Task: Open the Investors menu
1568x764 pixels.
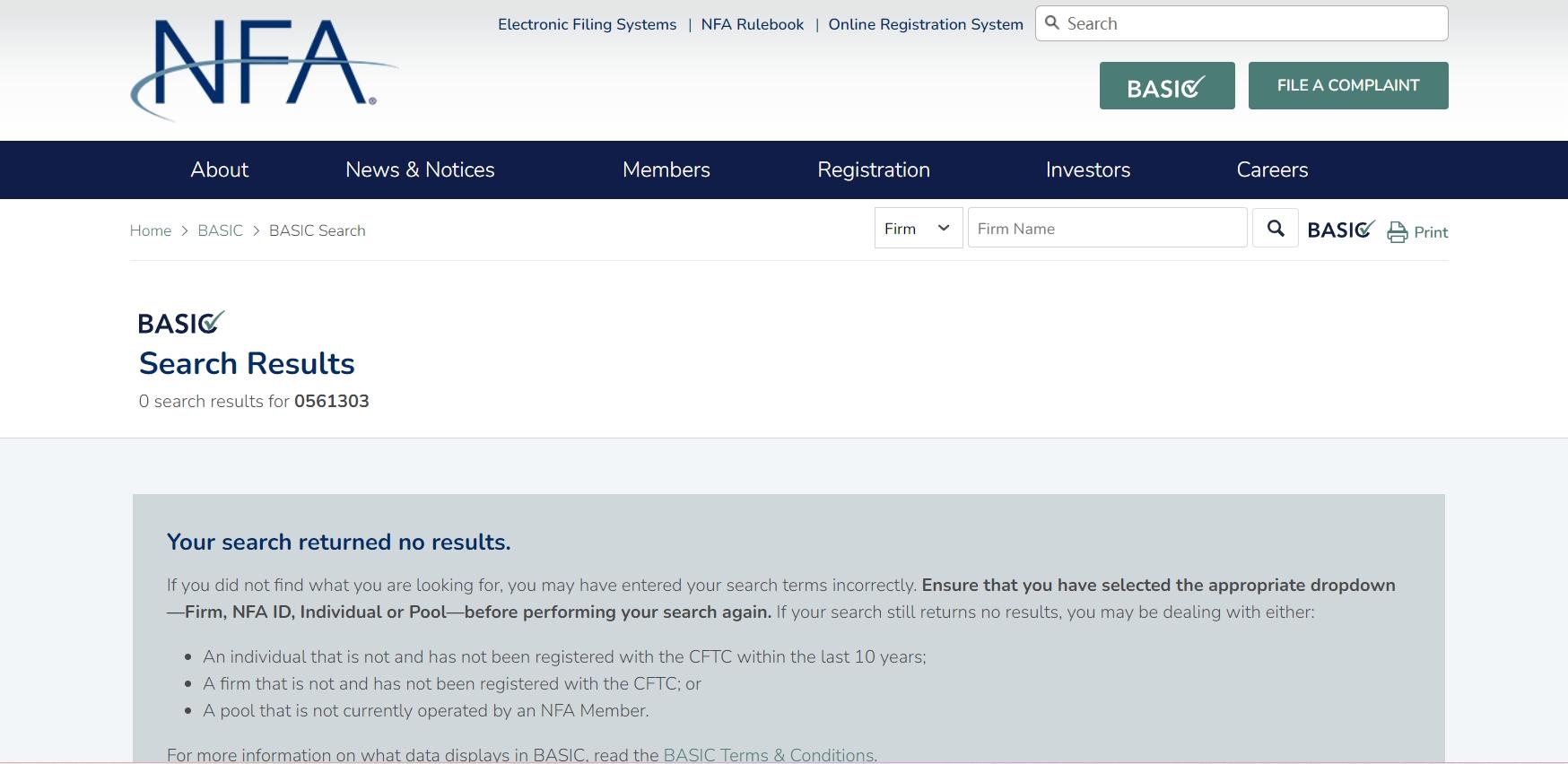Action: coord(1088,169)
